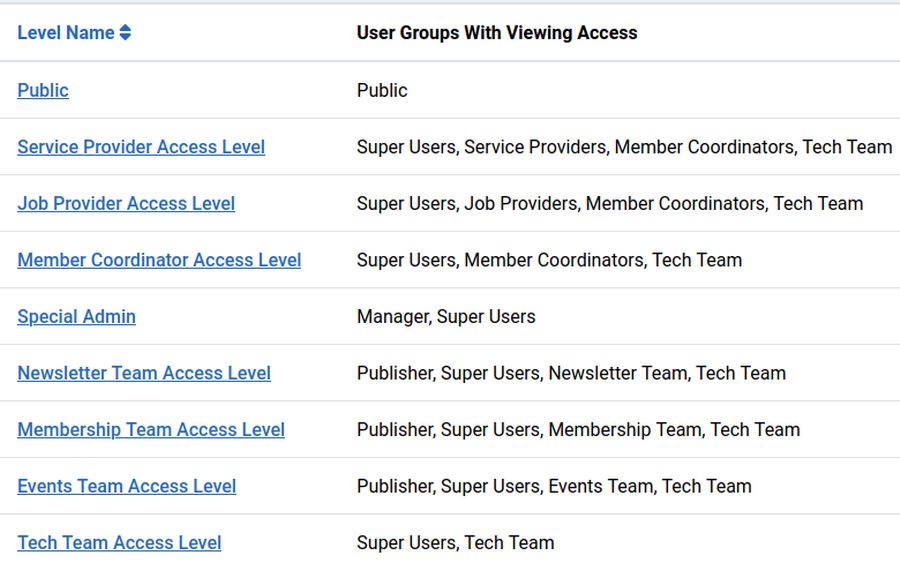Click the groups cell listing Events Team
Image resolution: width=900 pixels, height=570 pixels.
point(554,487)
